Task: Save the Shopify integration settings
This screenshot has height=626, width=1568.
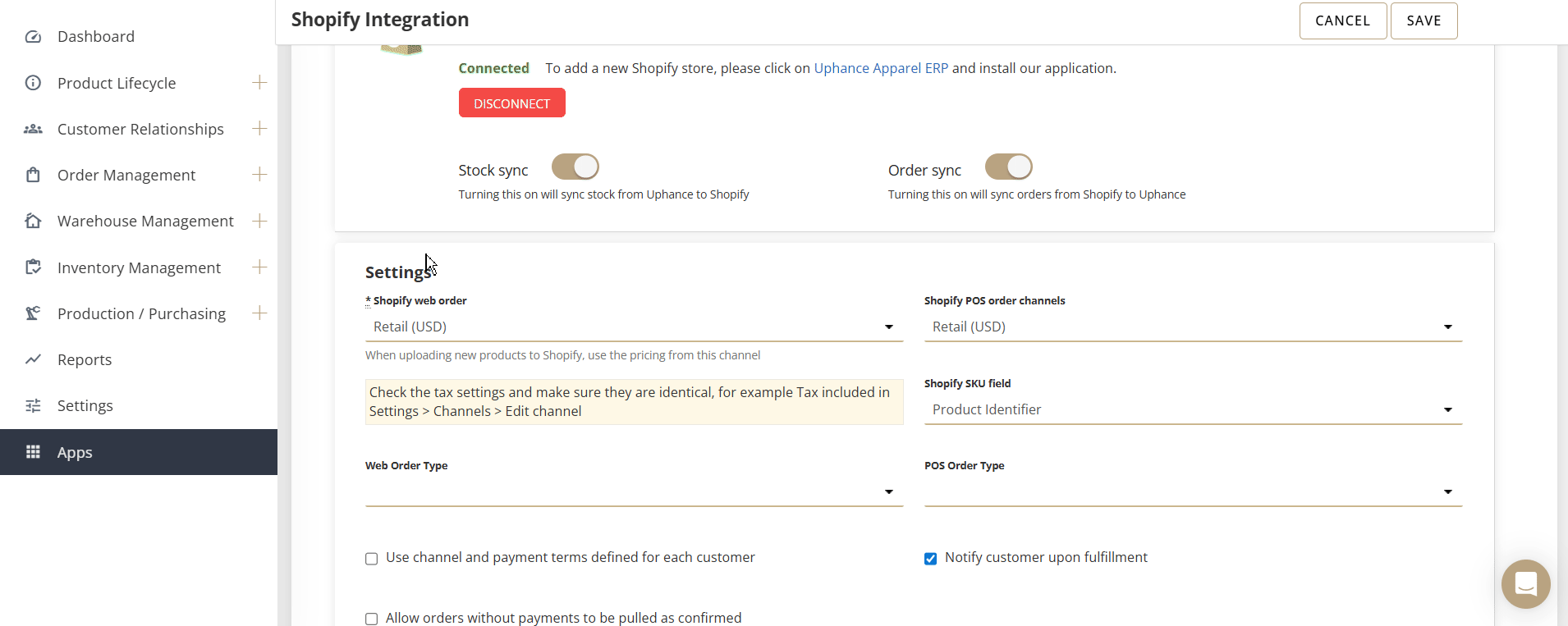Action: (1424, 21)
